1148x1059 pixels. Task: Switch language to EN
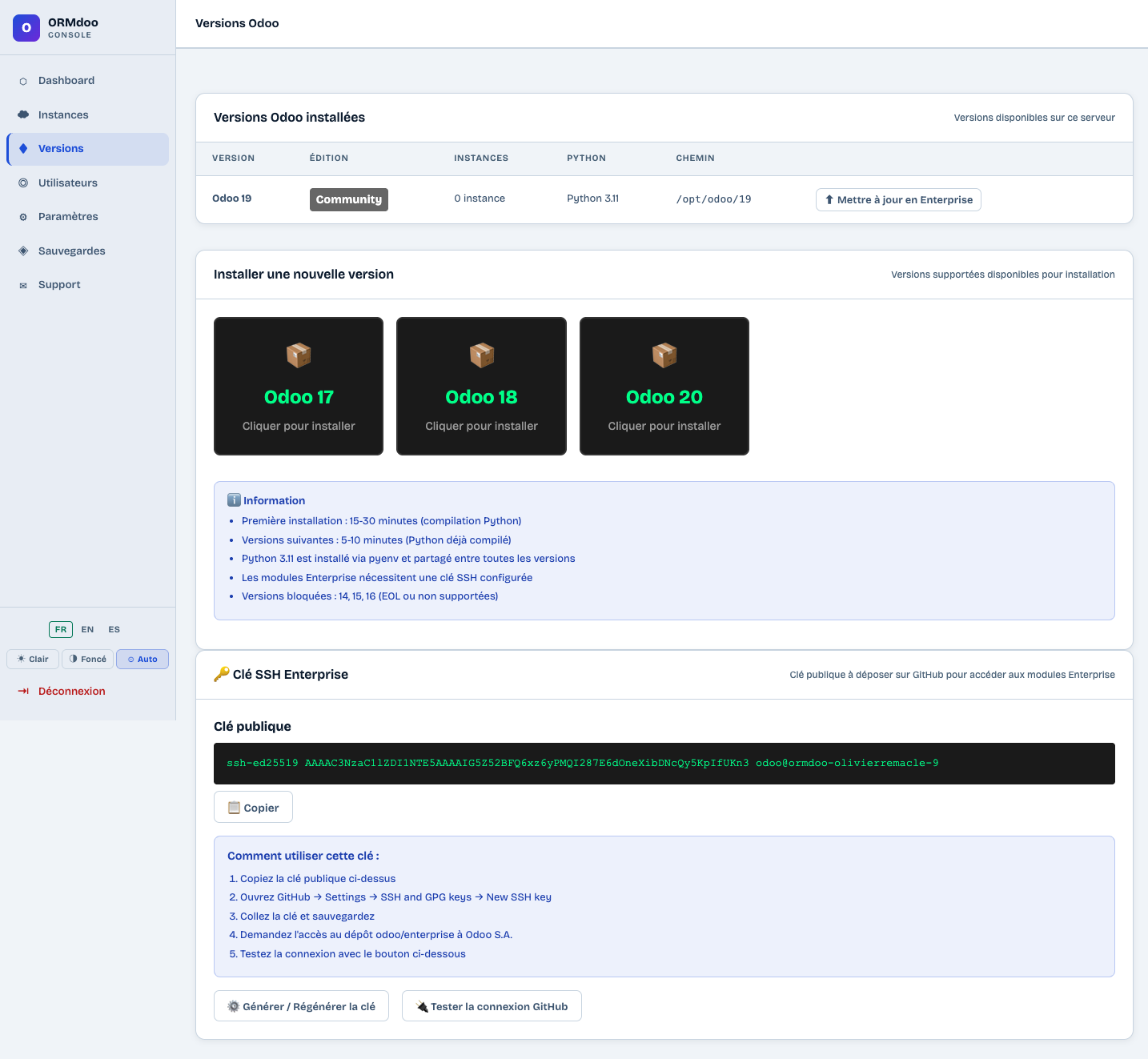[x=87, y=629]
